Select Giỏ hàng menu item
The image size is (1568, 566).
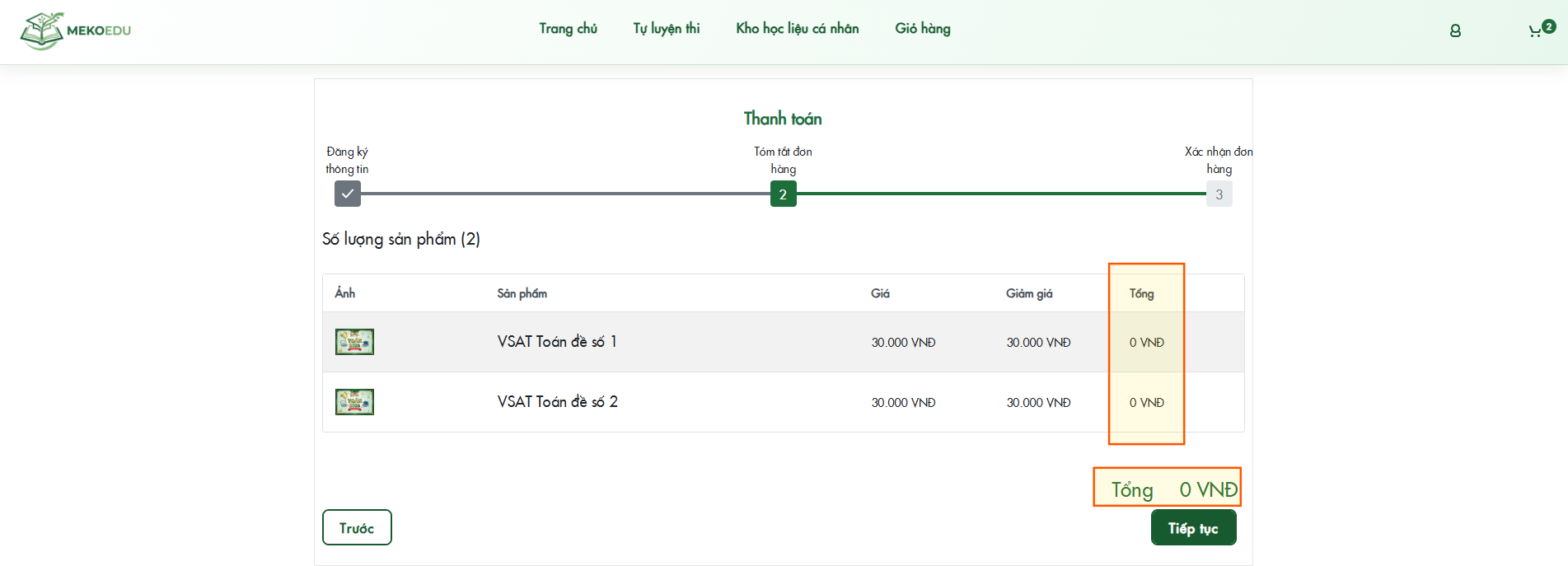point(922,29)
